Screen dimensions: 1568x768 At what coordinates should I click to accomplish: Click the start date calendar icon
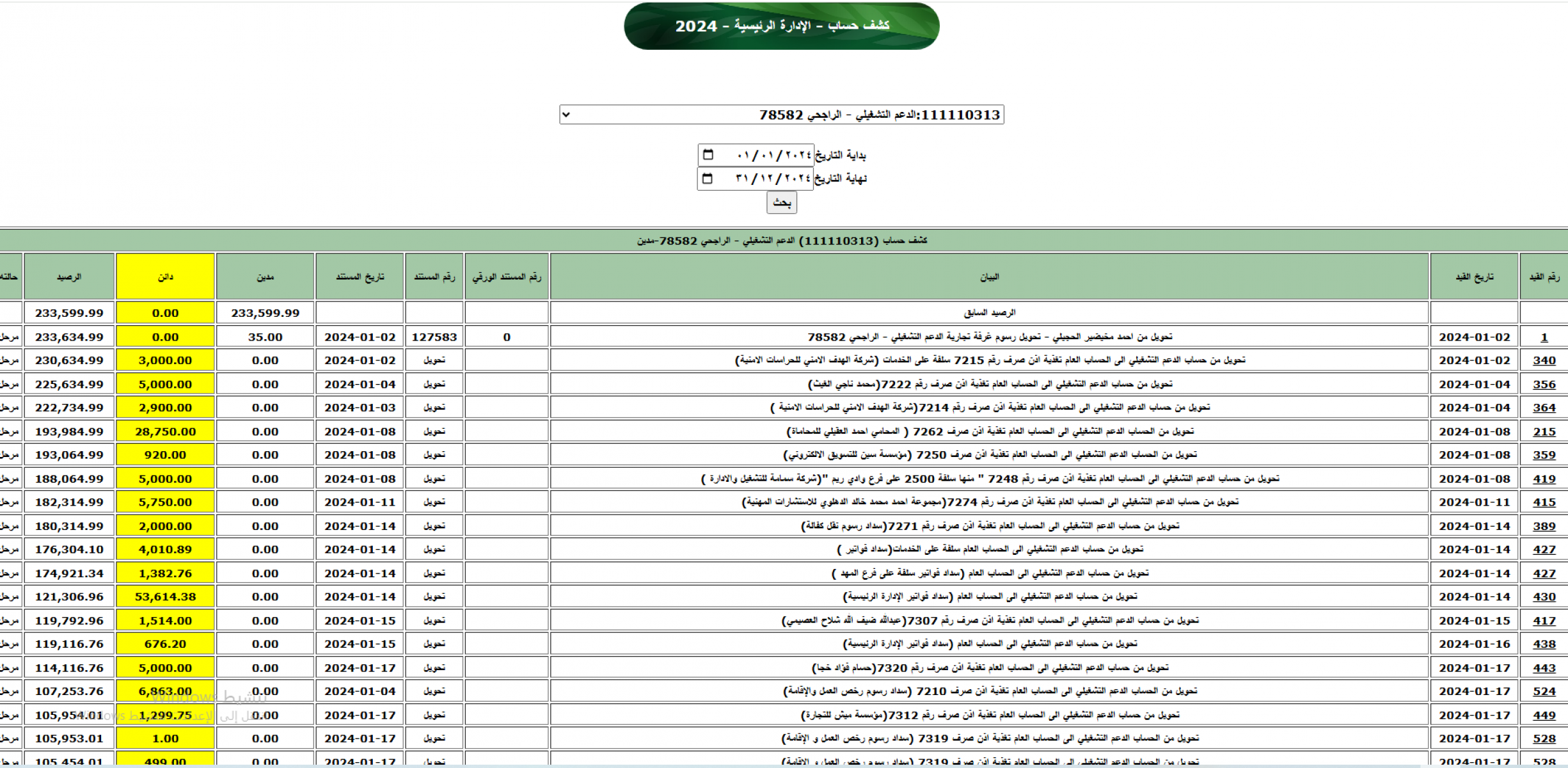click(x=708, y=154)
